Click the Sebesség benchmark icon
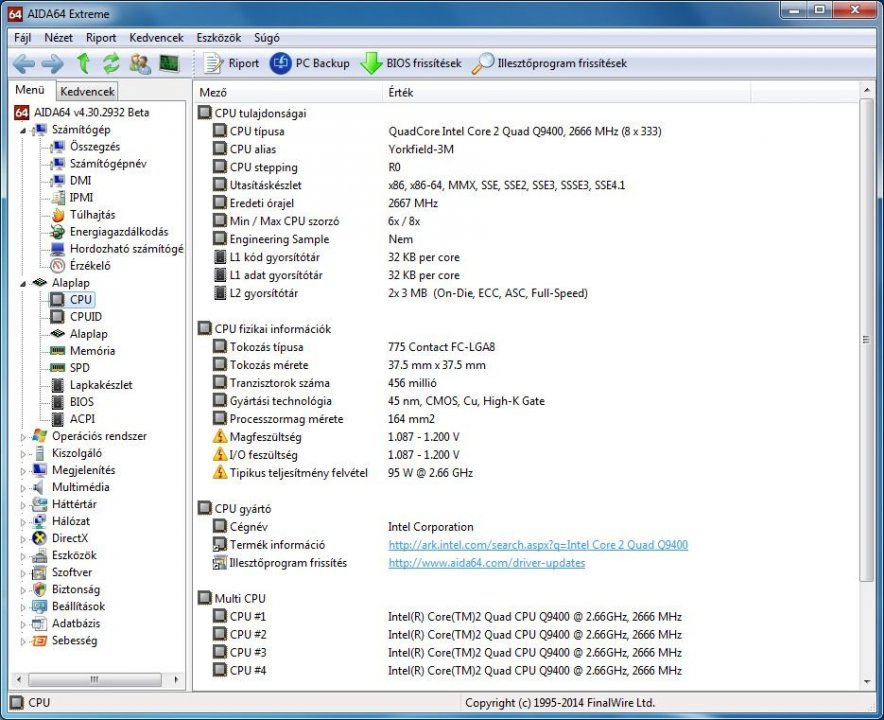Screen dimensions: 884x720 coord(39,641)
